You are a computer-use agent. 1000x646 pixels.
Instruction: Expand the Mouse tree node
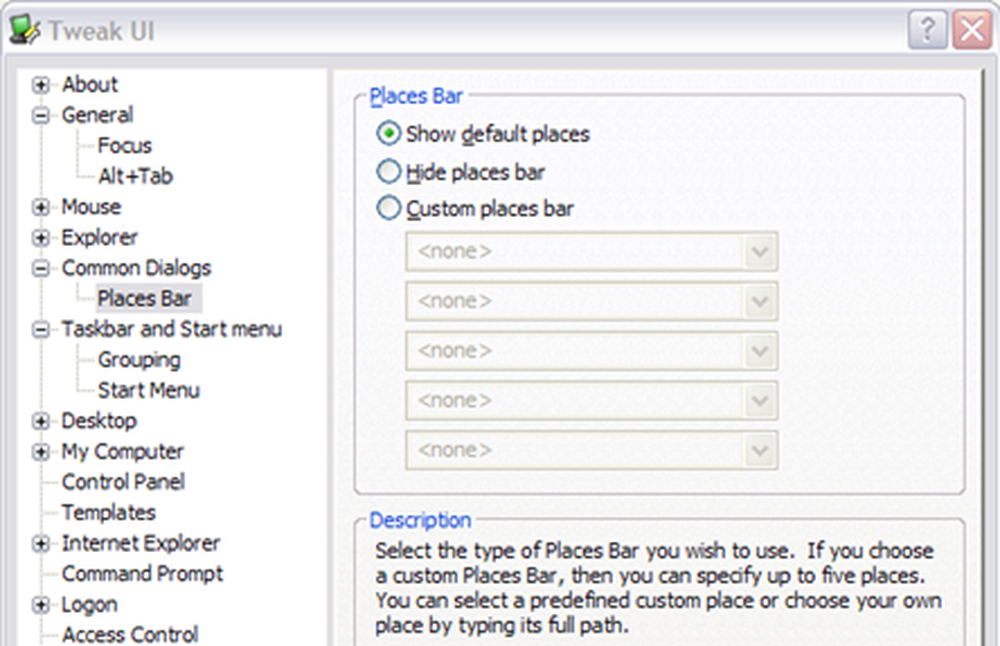(41, 207)
